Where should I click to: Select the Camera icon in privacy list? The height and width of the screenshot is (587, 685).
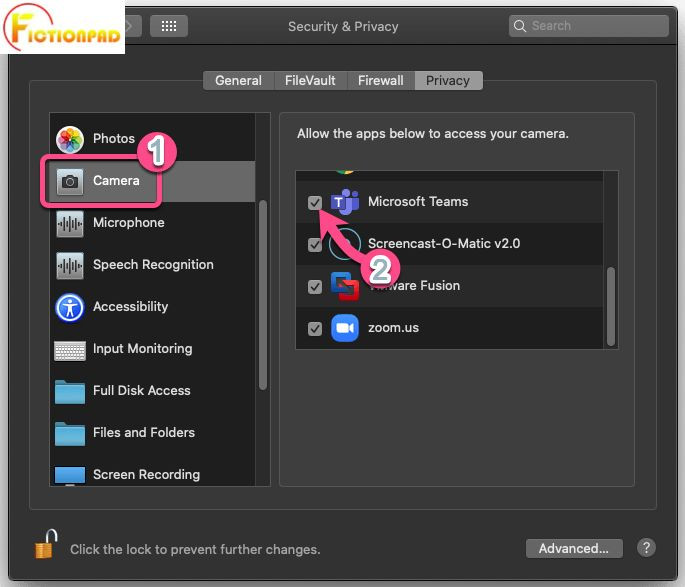pyautogui.click(x=69, y=181)
